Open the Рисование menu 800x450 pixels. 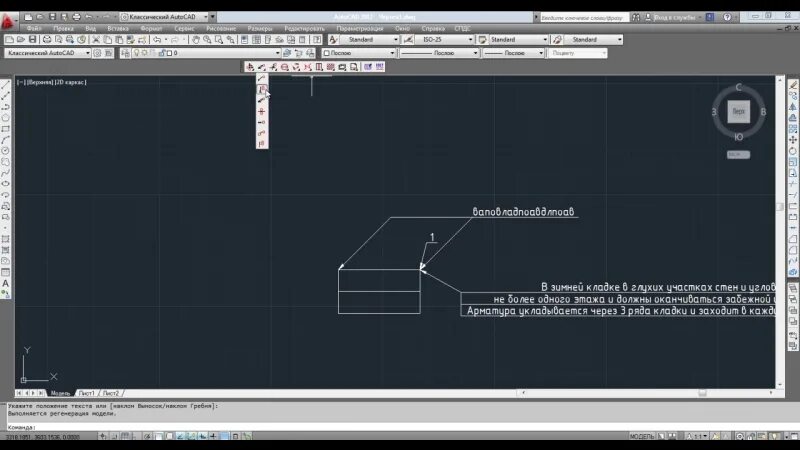coord(221,29)
